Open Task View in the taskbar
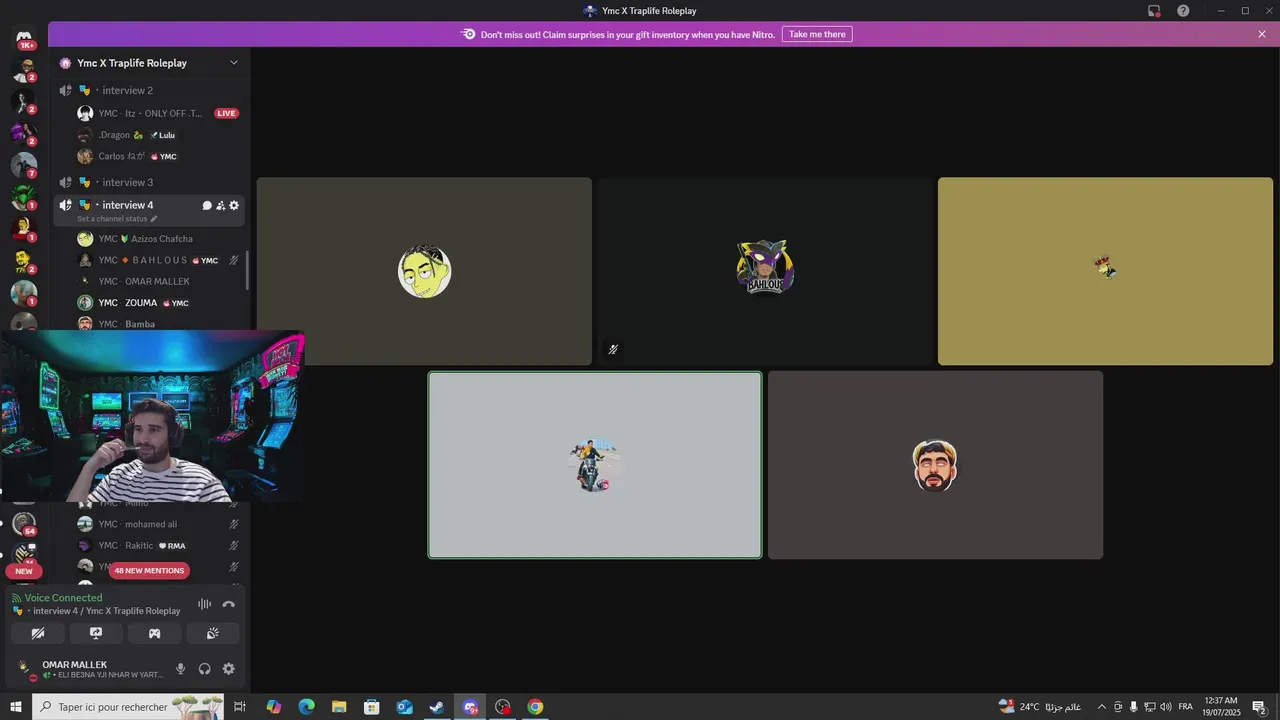1280x720 pixels. [x=240, y=707]
